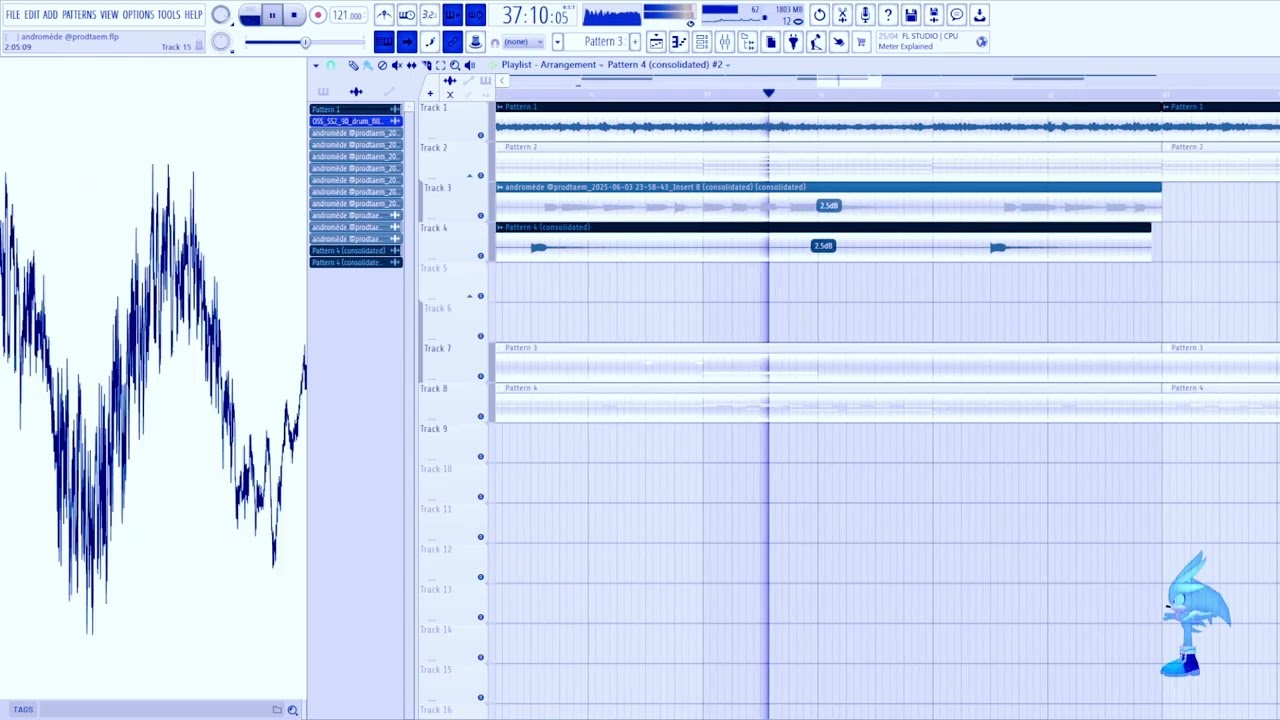Screen dimensions: 1280x720
Task: Show the Mixer window
Action: tap(725, 42)
